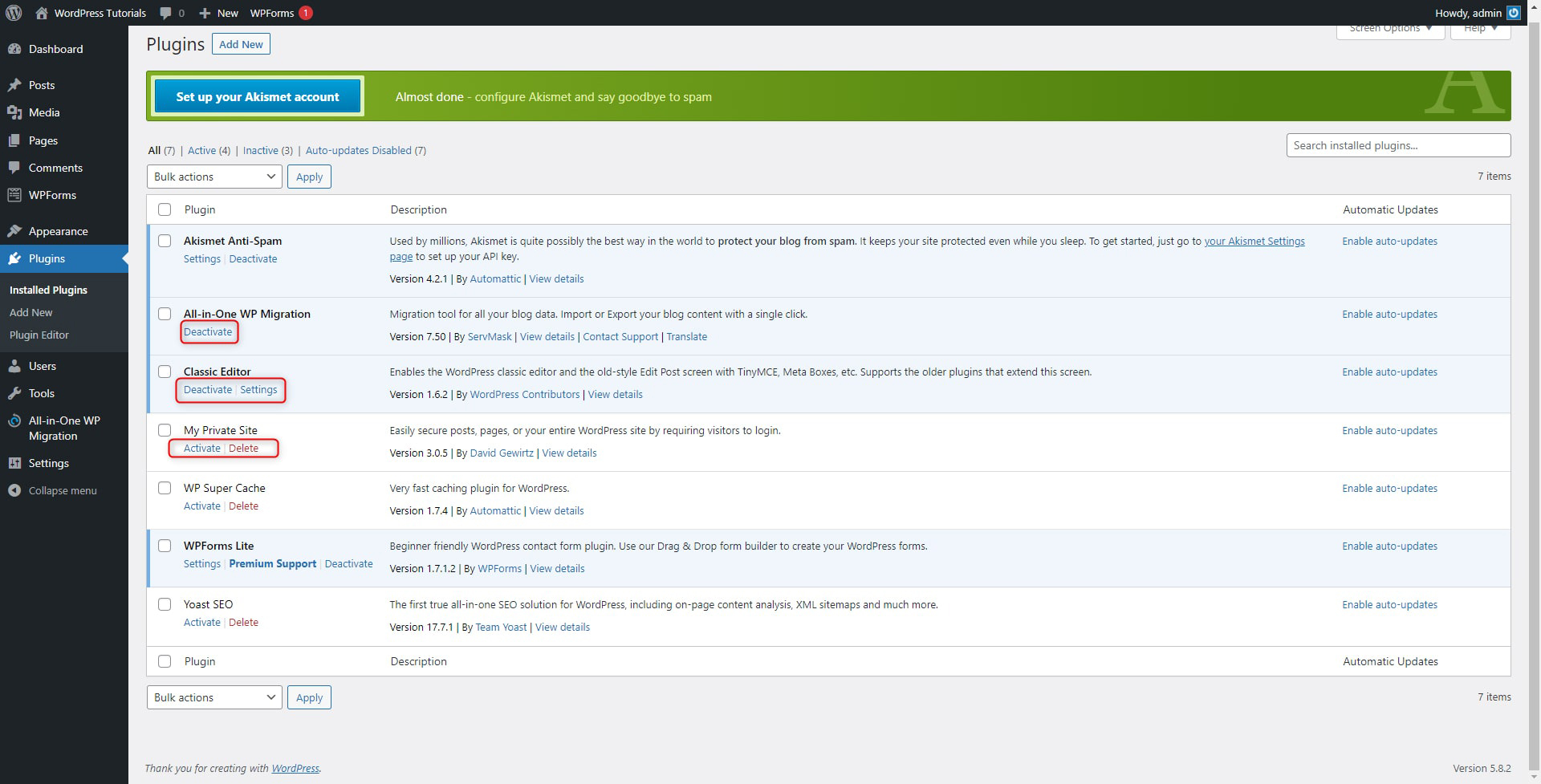Open Add New under Plugins submenu
The image size is (1541, 784).
(x=30, y=312)
